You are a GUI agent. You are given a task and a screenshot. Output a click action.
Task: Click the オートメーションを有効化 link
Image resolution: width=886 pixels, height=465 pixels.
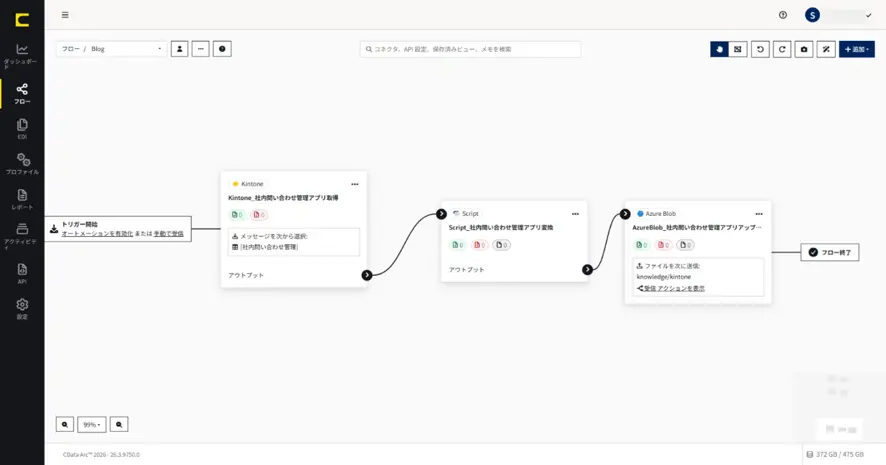[x=97, y=233]
